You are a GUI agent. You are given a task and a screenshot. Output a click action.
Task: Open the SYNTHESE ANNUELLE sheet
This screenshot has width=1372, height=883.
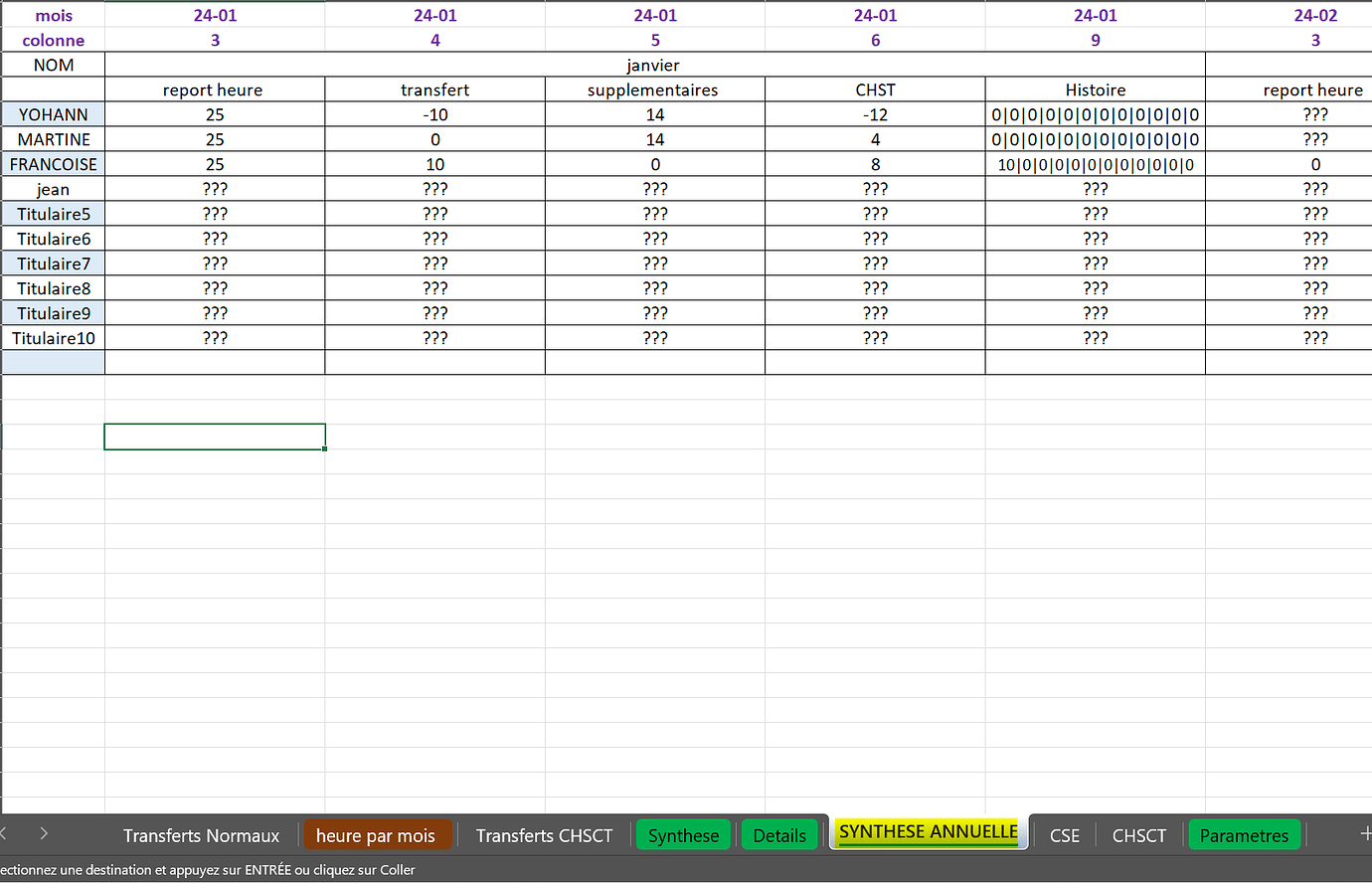point(927,832)
